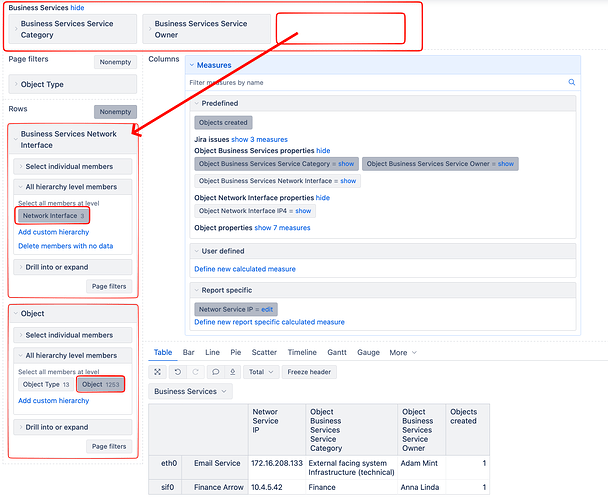The height and width of the screenshot is (500, 608).
Task: Click Add custom hierarchy under Object
Action: click(54, 401)
